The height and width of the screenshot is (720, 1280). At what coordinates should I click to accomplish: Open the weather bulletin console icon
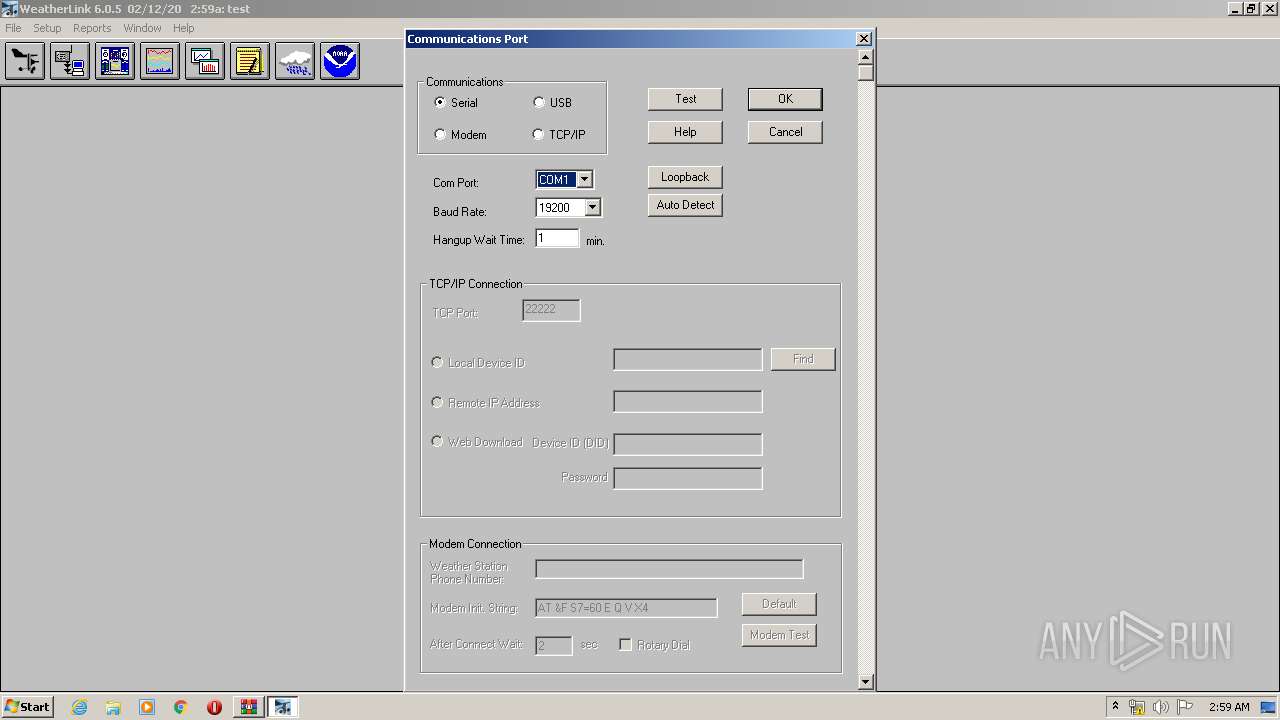tap(115, 61)
